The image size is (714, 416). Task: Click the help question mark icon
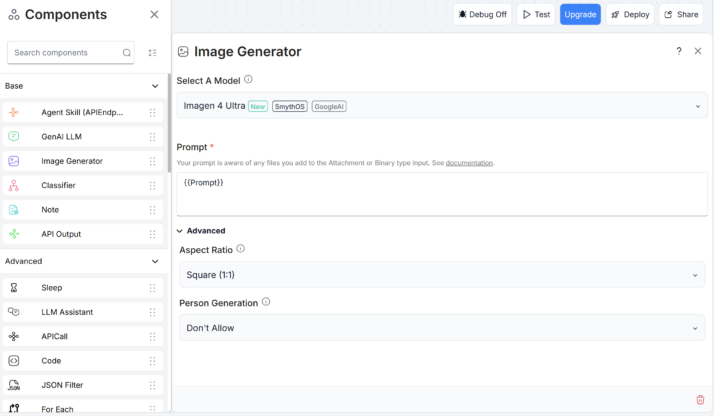[679, 51]
